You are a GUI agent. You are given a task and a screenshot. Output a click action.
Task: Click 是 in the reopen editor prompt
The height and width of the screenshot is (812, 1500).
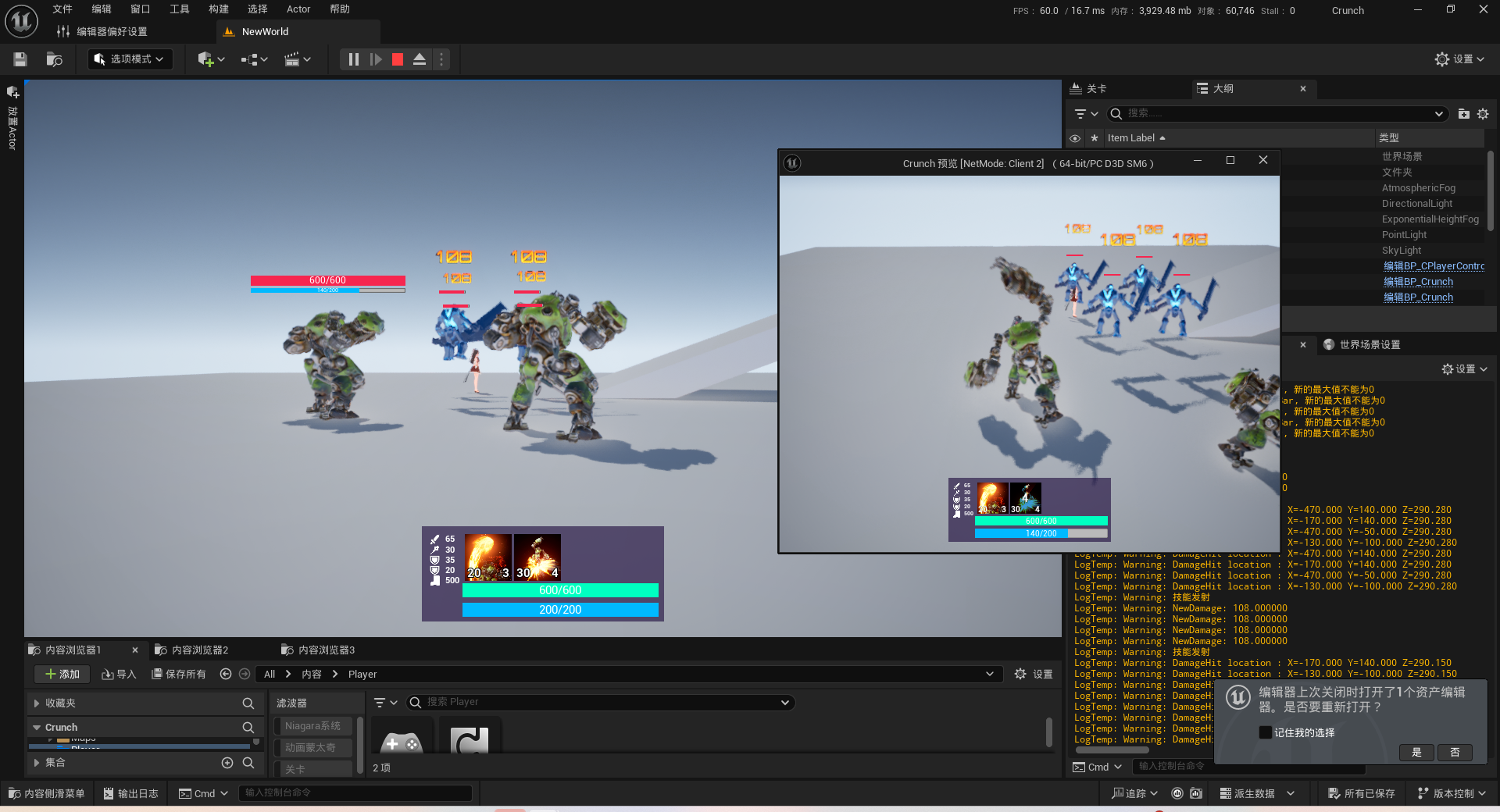[x=1416, y=753]
